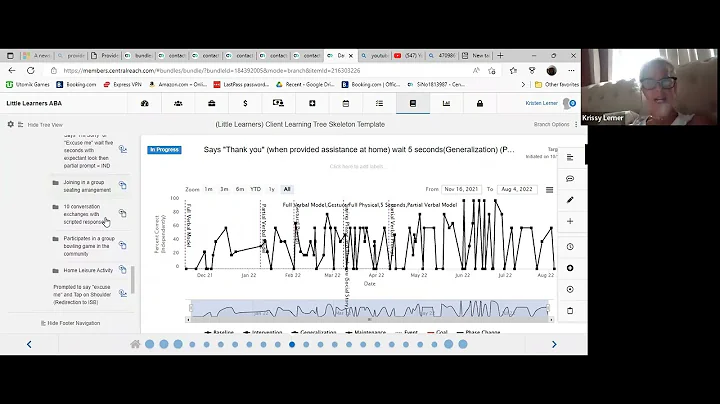Click graph icon for 'Joining in a group' item
Screen dimensions: 720x404
(123, 185)
